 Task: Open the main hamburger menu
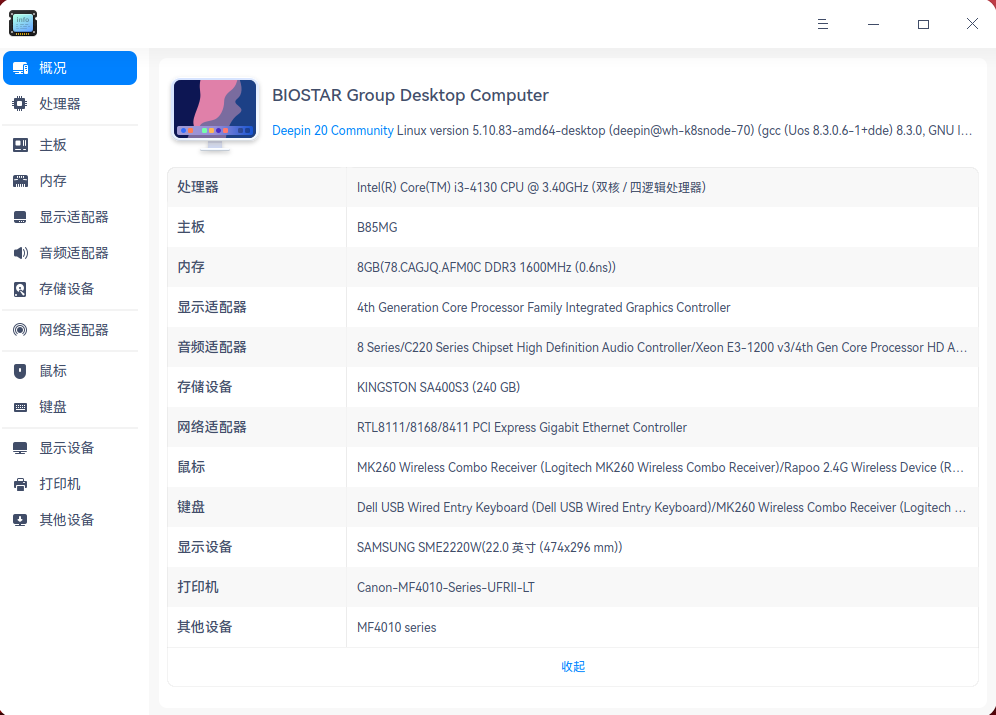click(822, 23)
